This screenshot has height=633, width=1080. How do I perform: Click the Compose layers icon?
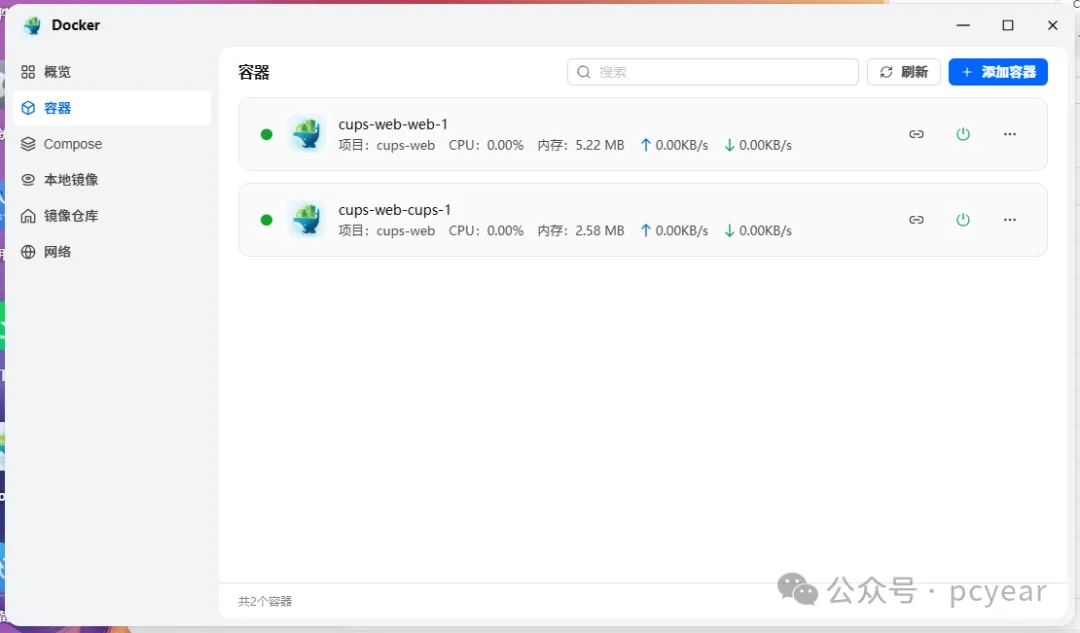[x=28, y=144]
